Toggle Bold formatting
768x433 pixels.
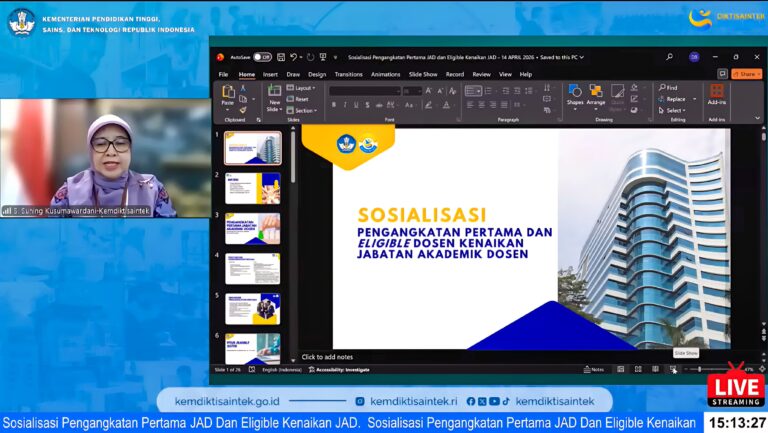coord(334,105)
